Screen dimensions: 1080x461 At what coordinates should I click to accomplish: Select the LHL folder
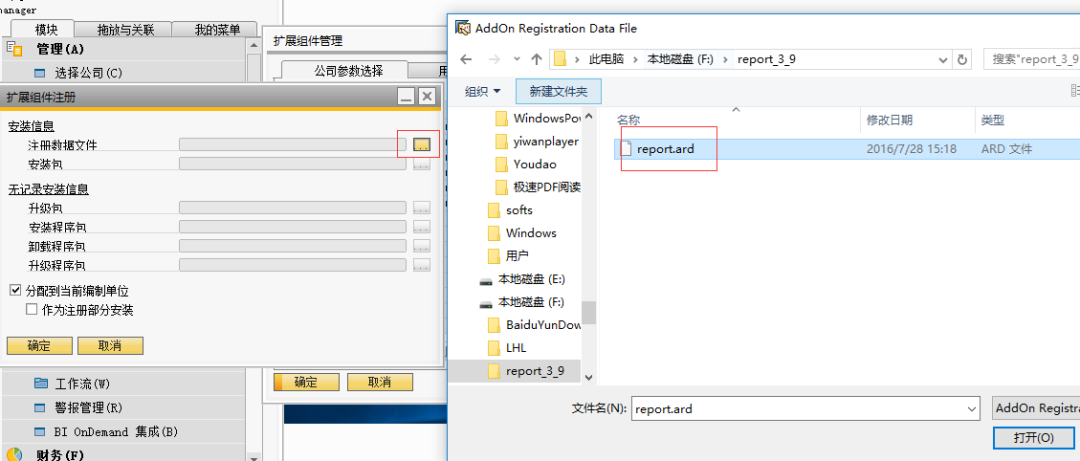[507, 348]
